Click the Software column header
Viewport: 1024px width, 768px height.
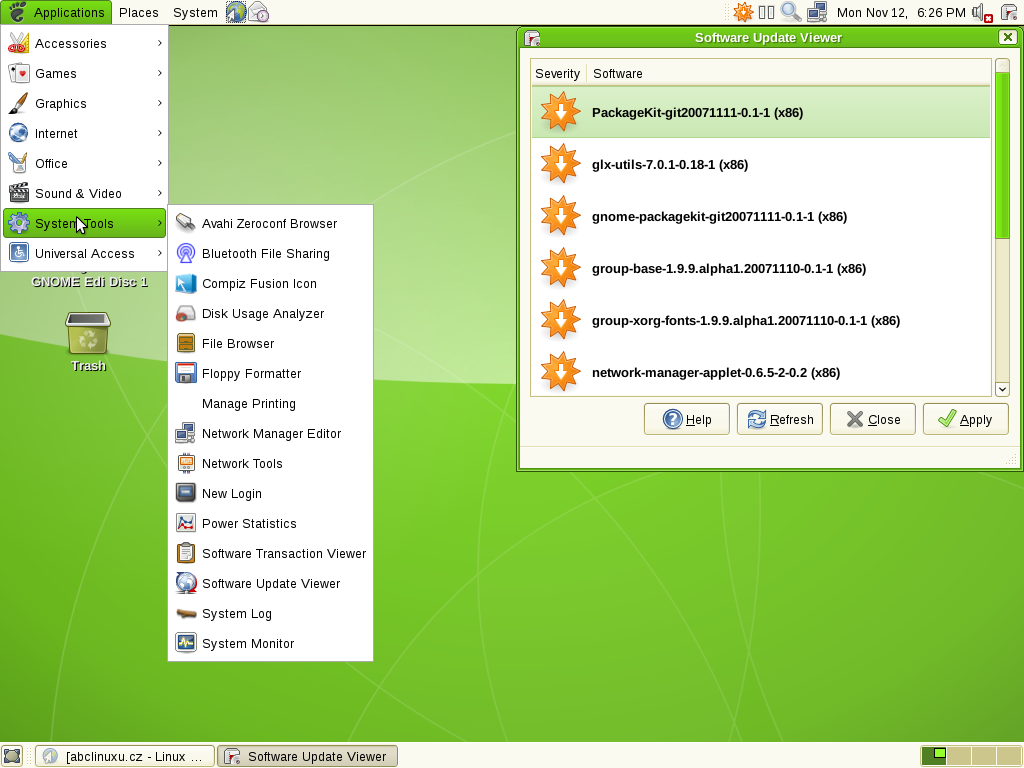click(x=788, y=73)
